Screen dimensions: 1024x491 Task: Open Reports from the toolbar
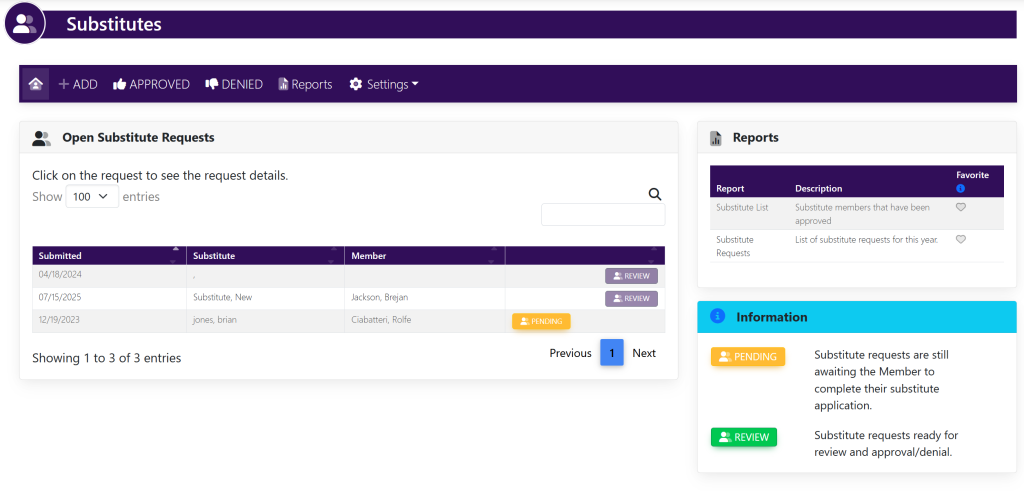[305, 84]
